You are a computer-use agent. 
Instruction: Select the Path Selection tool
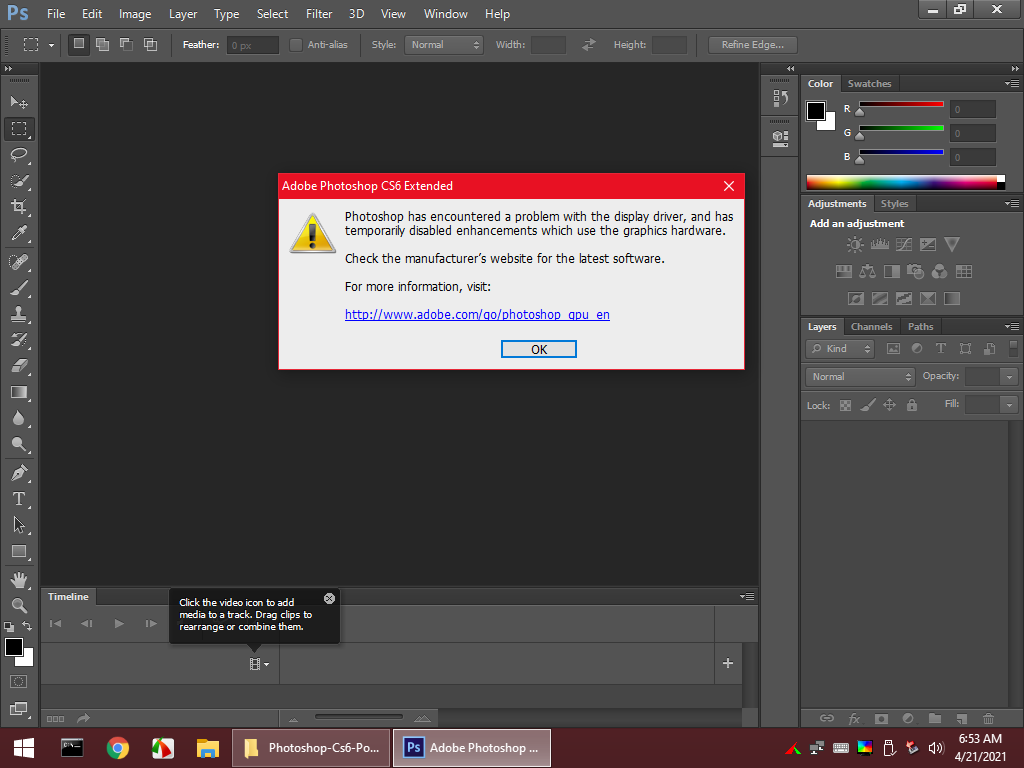coord(19,525)
